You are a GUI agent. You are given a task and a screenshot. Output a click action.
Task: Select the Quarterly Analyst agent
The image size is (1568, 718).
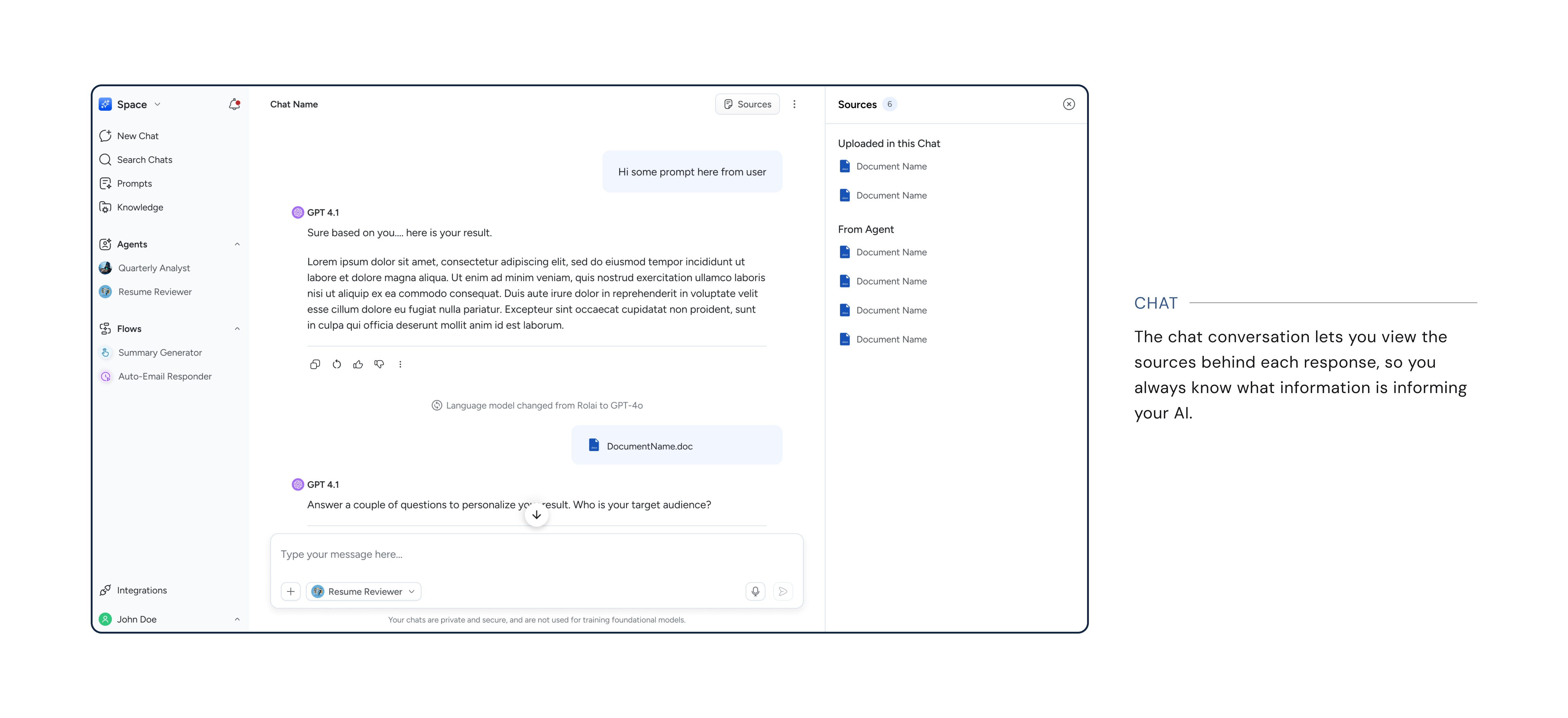coord(153,268)
